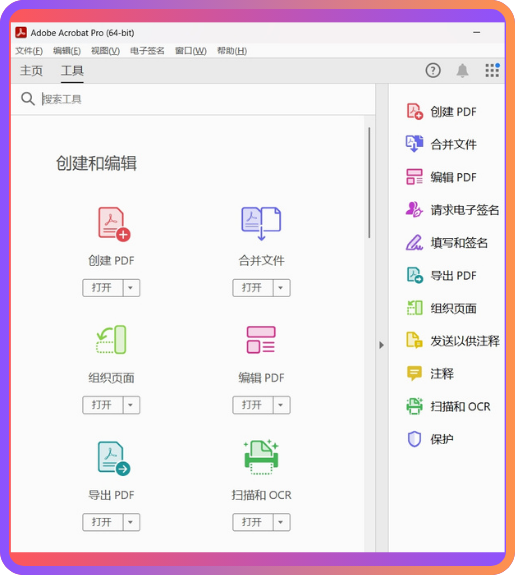Open the apps grid icon
Viewport: 515px width, 575px height.
click(x=492, y=70)
